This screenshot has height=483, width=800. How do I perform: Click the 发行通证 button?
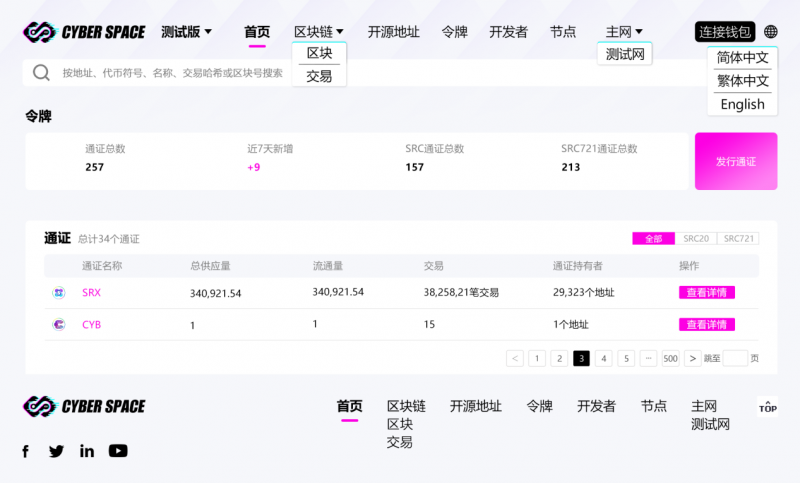click(735, 161)
